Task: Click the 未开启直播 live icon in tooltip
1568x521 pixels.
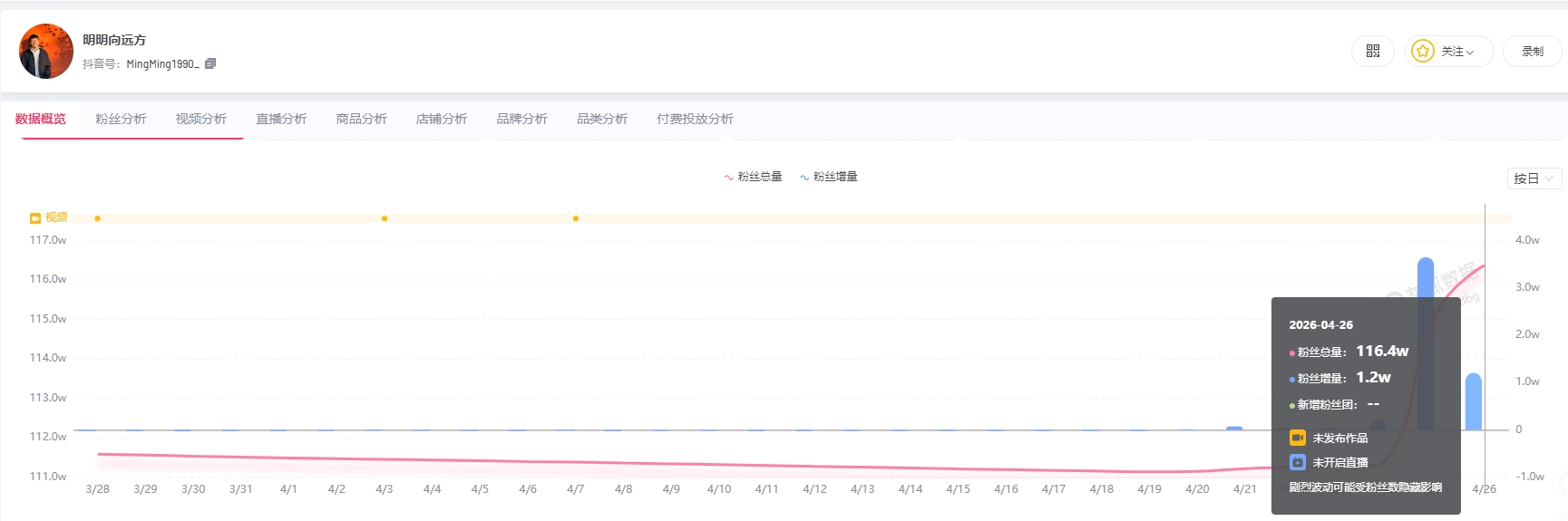Action: [1298, 462]
